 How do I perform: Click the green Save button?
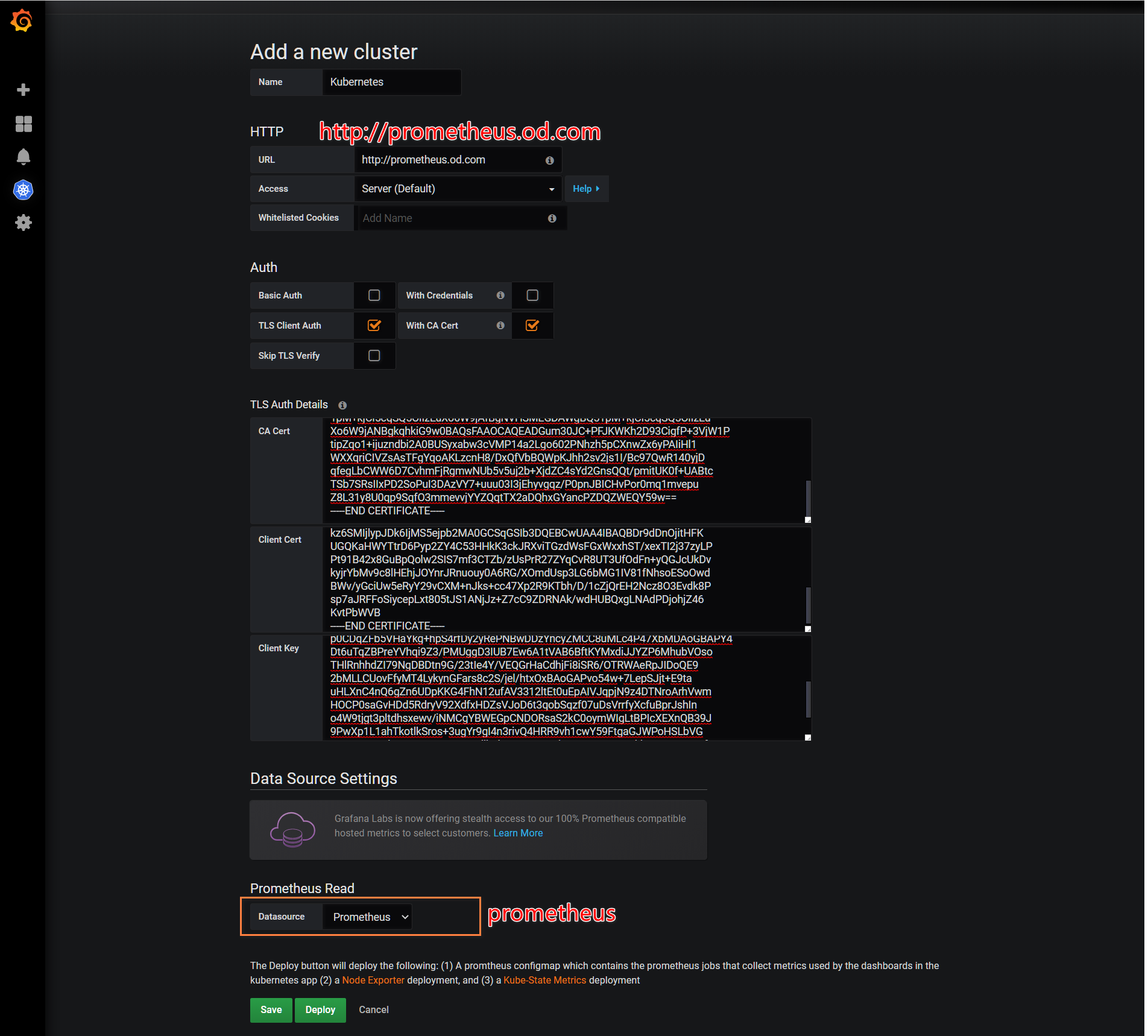[x=271, y=1010]
